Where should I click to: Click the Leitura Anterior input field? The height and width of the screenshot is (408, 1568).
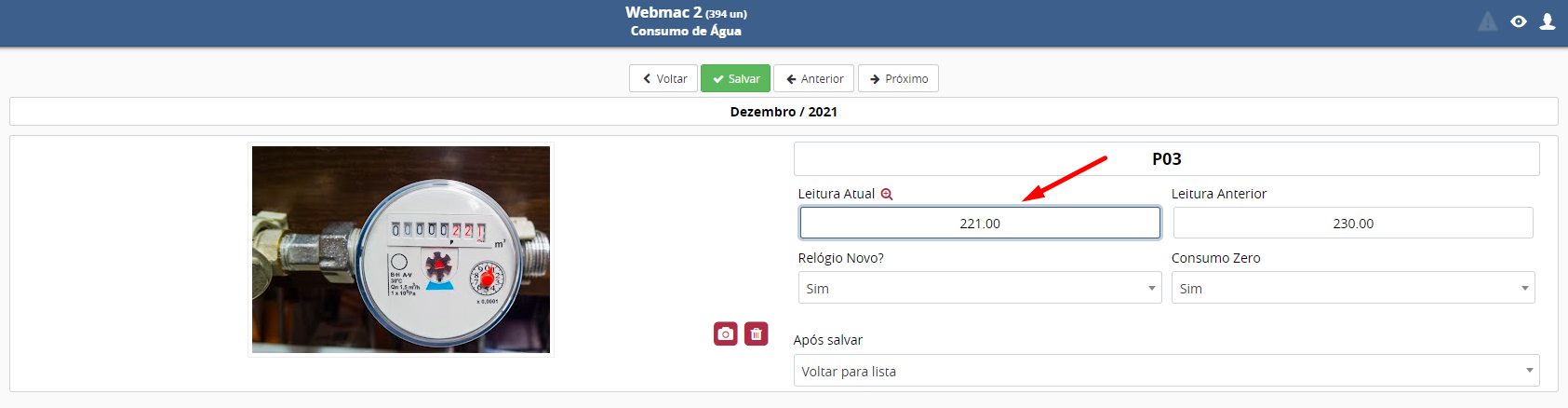click(x=1353, y=223)
